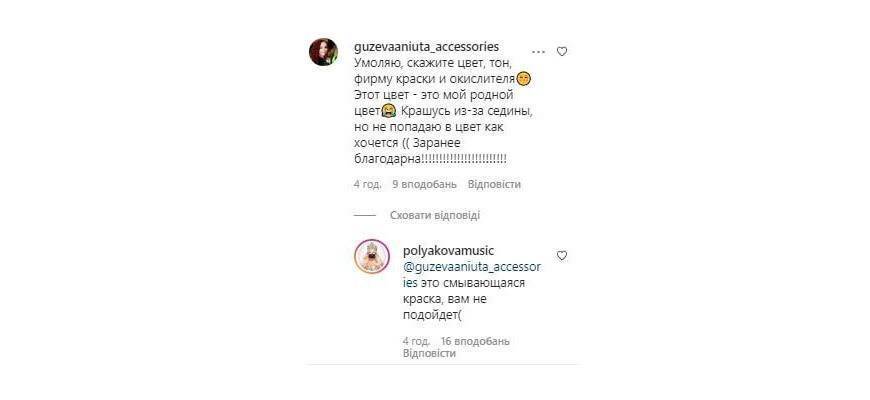
Task: Open polyakovamusic profile avatar
Action: [372, 256]
